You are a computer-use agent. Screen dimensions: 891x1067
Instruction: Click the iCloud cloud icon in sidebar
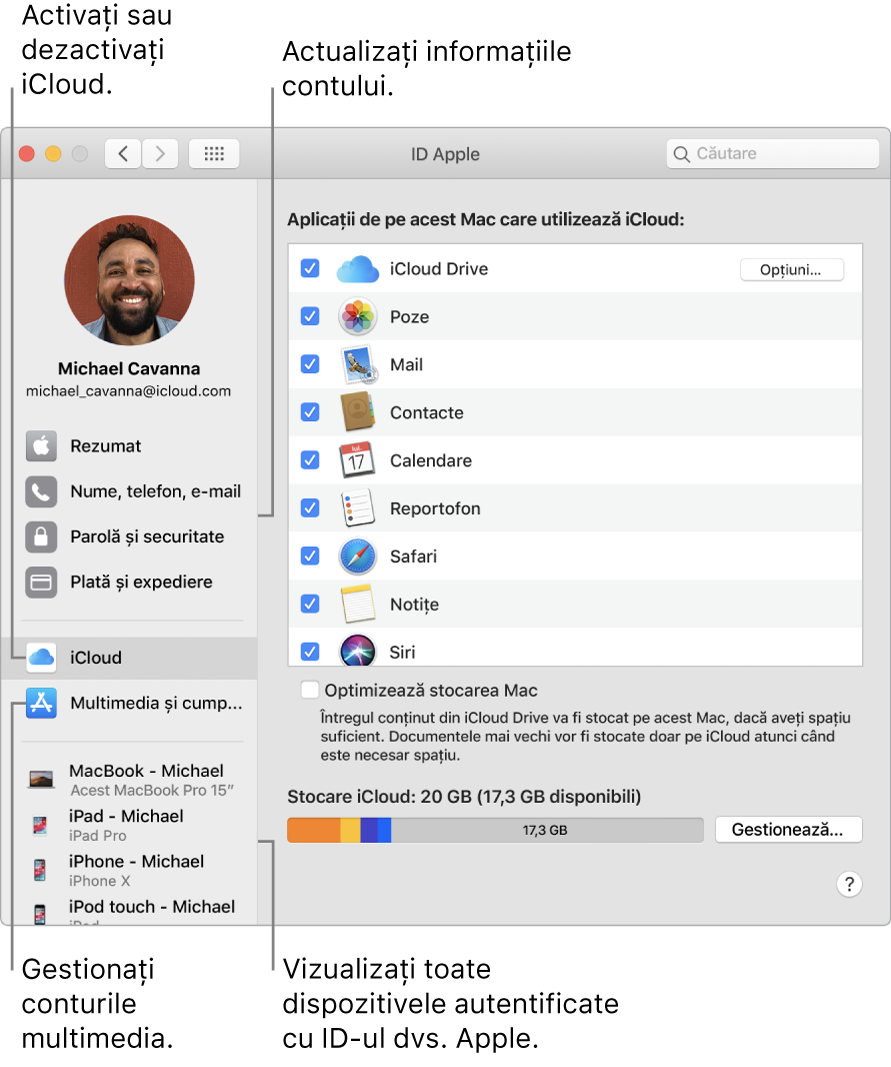point(41,657)
